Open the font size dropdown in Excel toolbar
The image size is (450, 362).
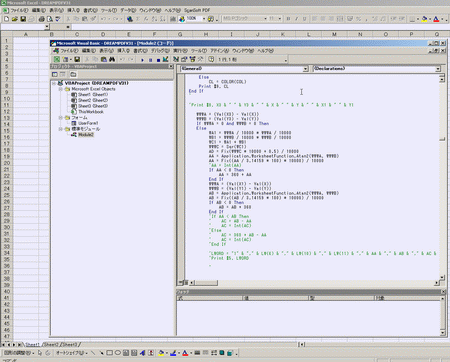click(279, 19)
